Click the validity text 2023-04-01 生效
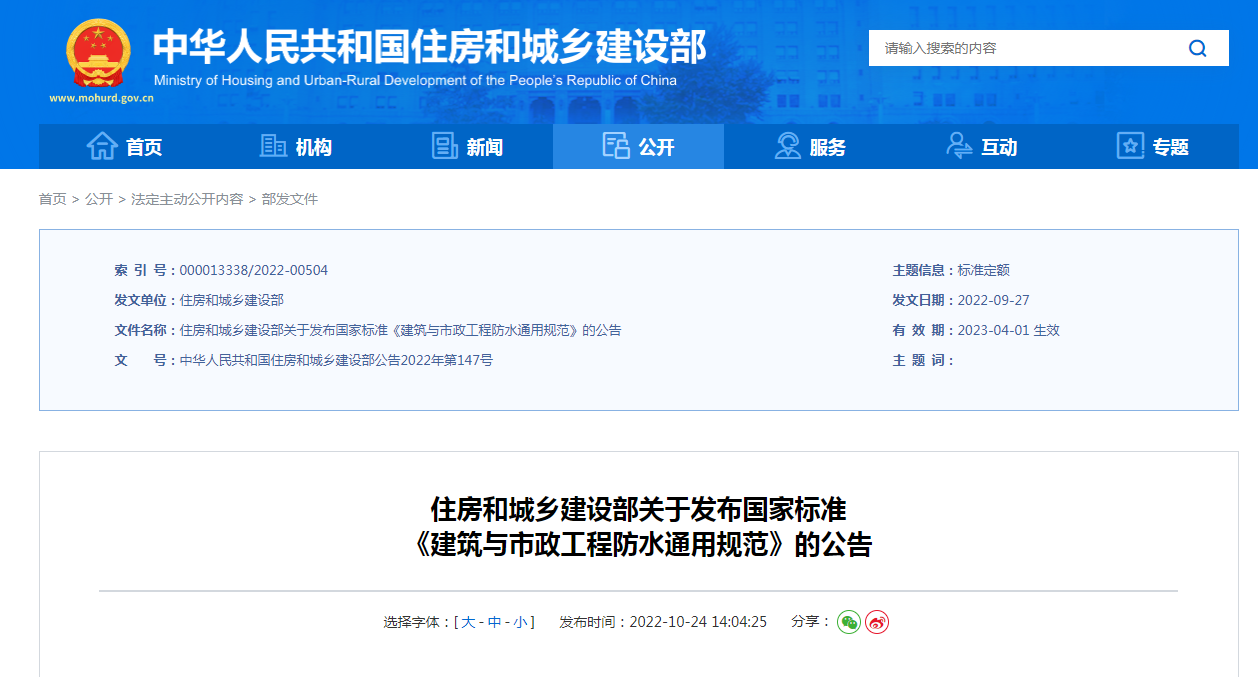Image resolution: width=1258 pixels, height=677 pixels. tap(1009, 330)
